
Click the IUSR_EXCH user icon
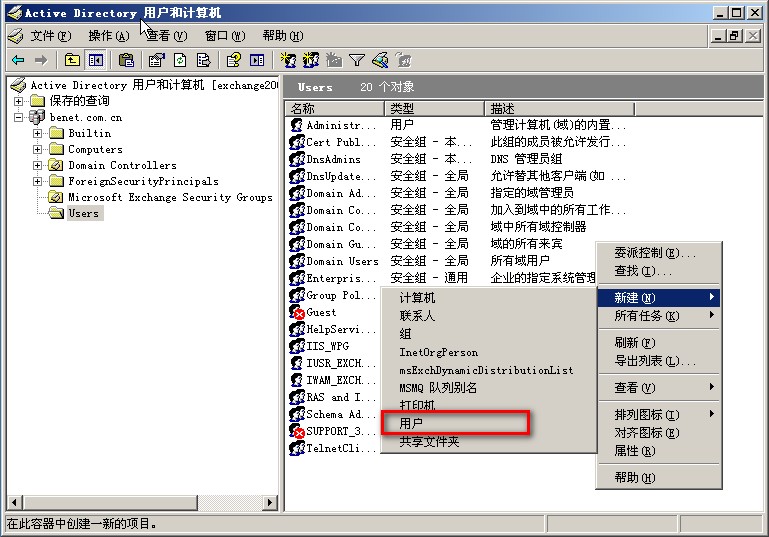click(297, 363)
